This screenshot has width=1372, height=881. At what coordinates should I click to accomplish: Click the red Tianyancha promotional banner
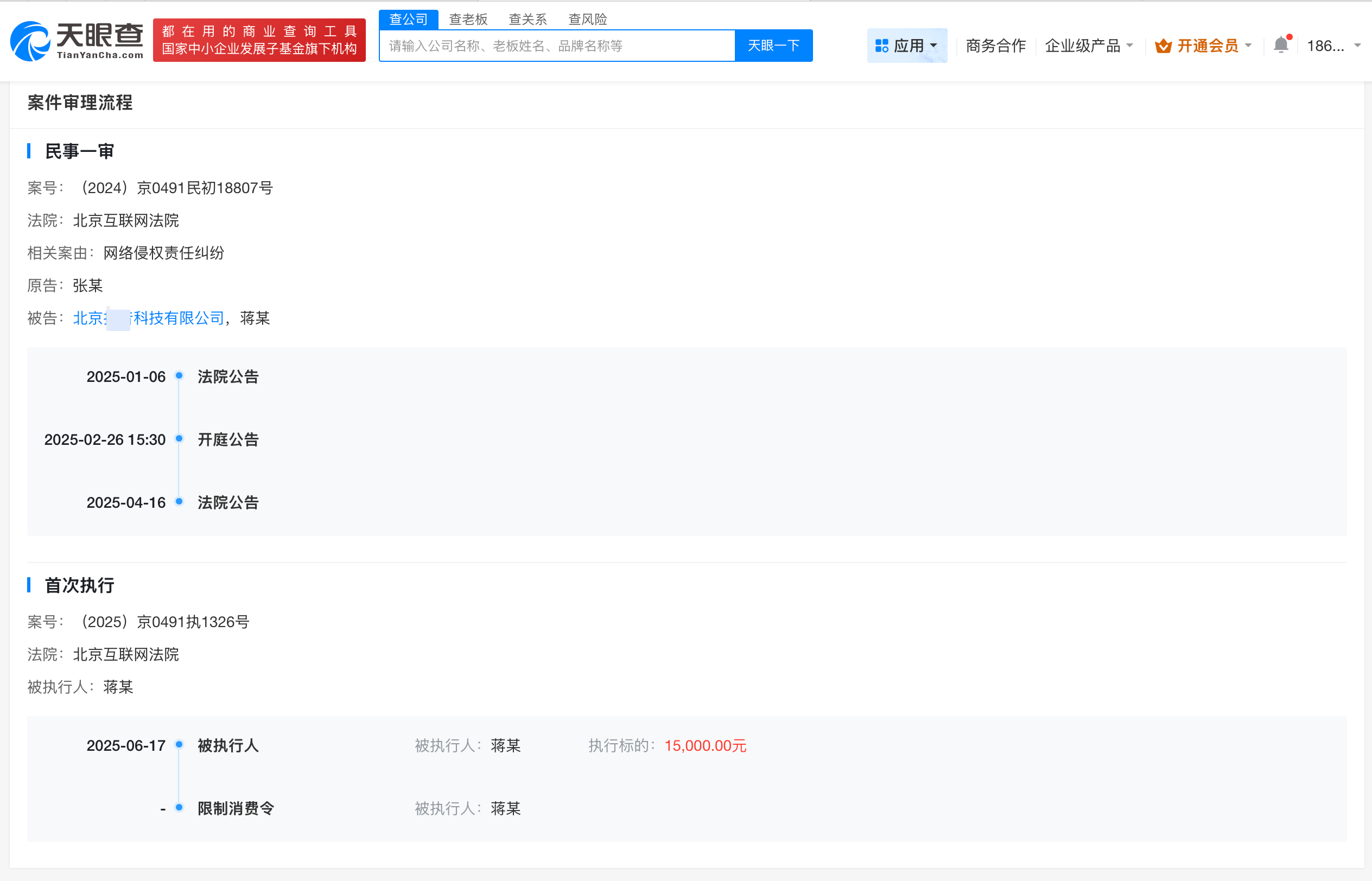coord(259,40)
